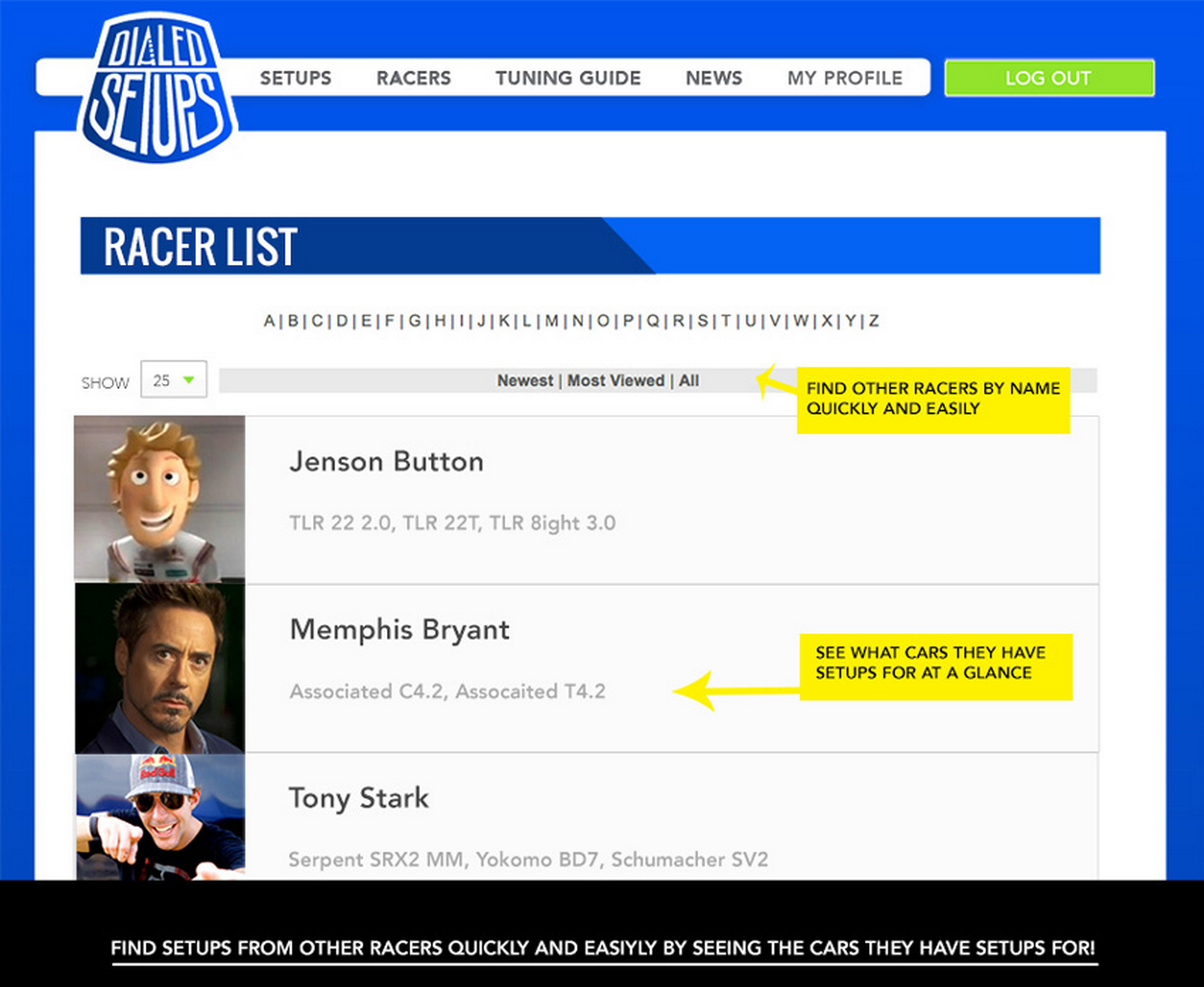Filter racers by letter X
The image size is (1204, 987).
(827, 321)
